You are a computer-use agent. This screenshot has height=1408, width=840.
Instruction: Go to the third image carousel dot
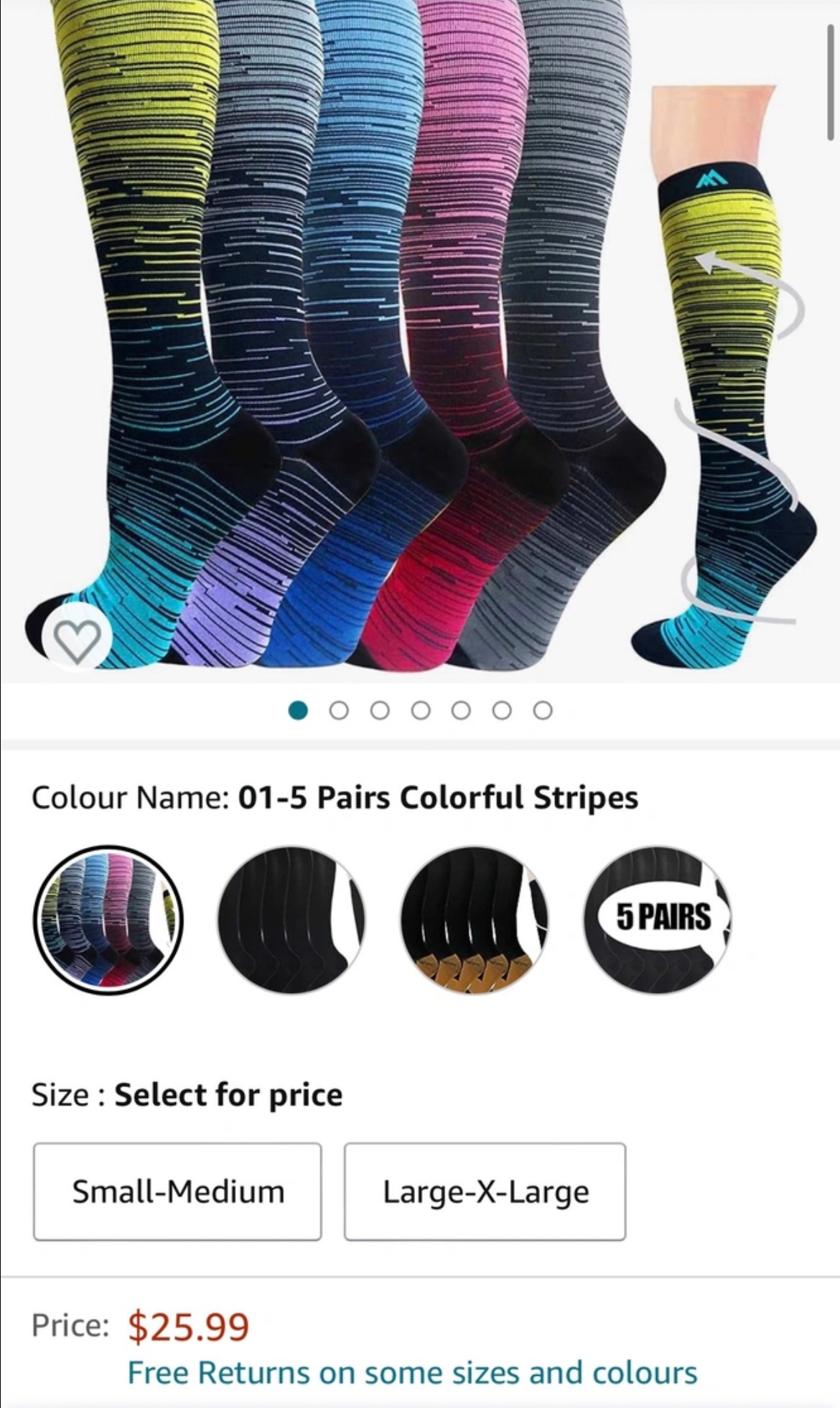click(x=380, y=710)
